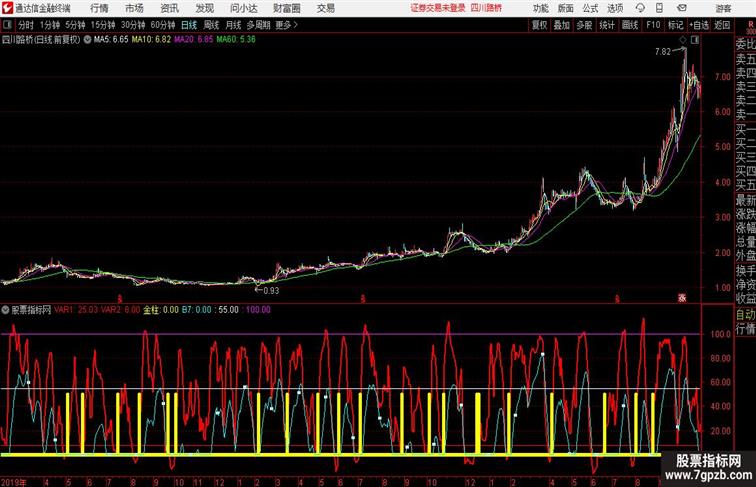Screen dimensions: 756x487
Task: Switch to 月线 monthly period
Action: point(233,25)
